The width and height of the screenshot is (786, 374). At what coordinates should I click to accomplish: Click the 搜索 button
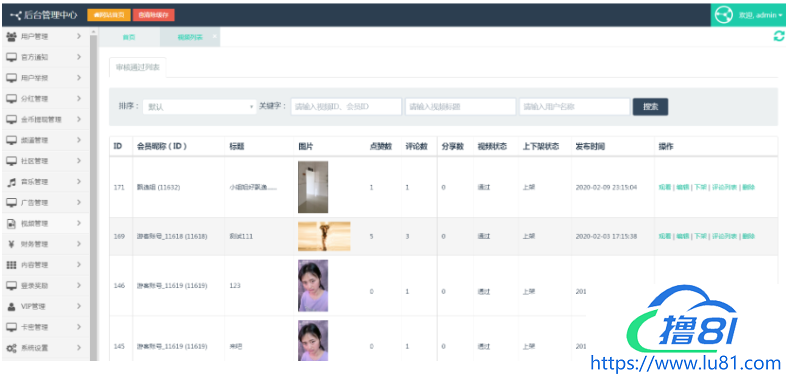[x=650, y=107]
